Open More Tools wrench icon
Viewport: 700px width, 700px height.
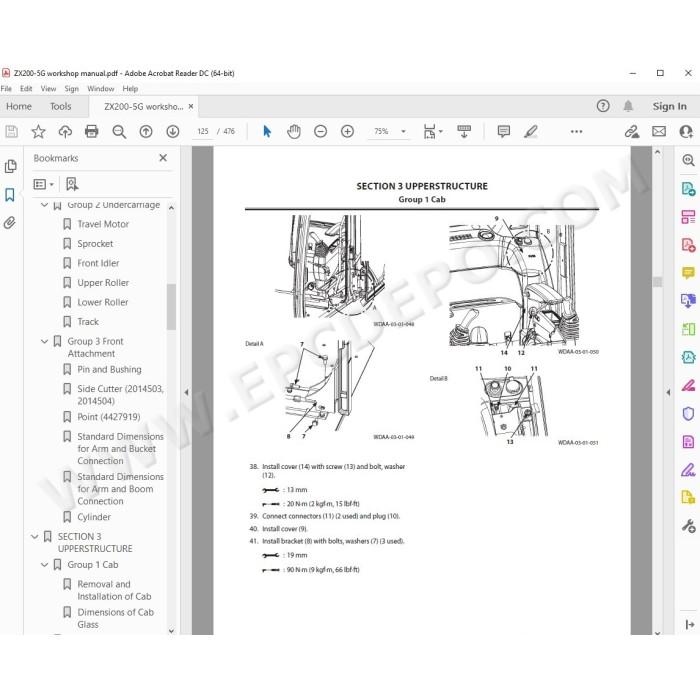pos(688,526)
